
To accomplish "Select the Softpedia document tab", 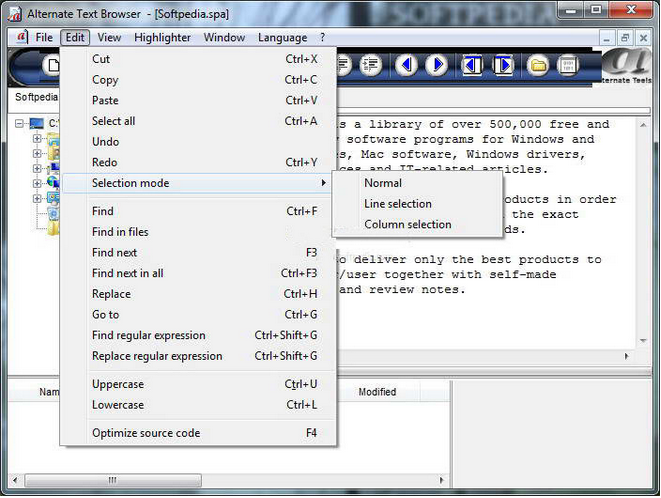I will [35, 97].
